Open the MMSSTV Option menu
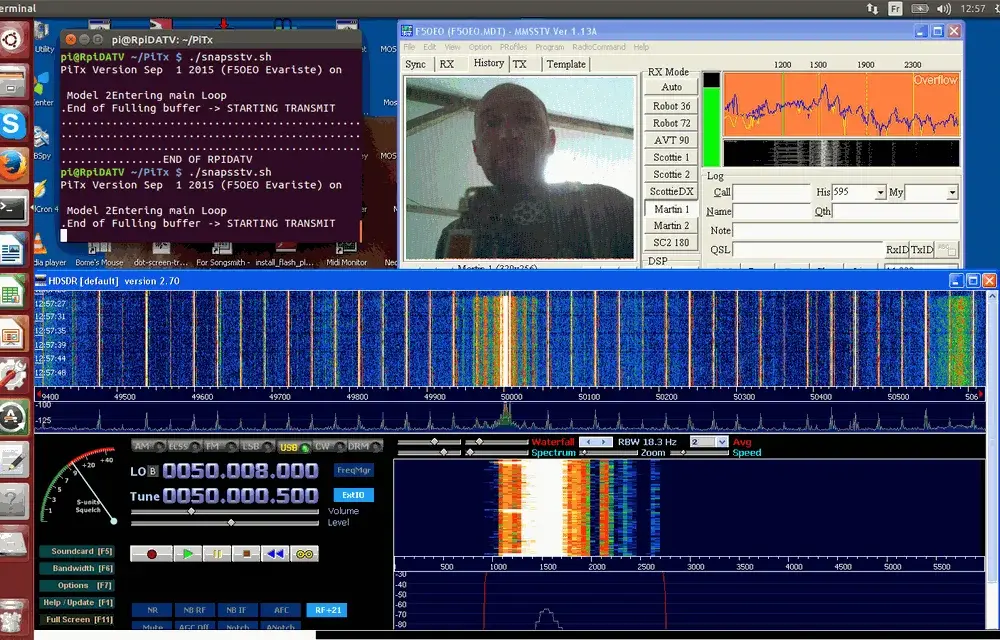 tap(480, 47)
